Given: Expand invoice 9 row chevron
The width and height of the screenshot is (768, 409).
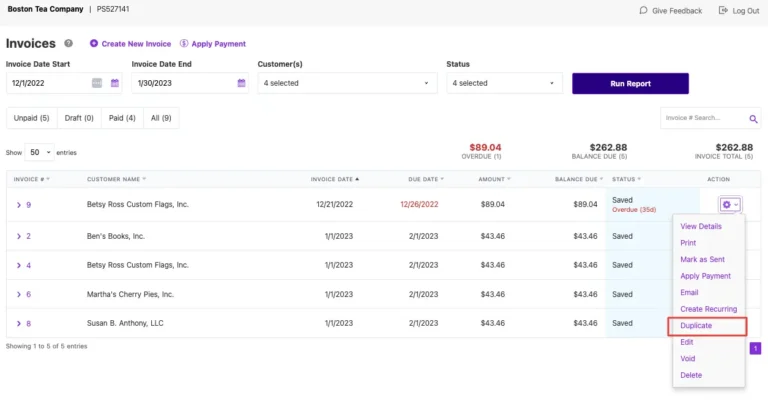Looking at the screenshot, I should (x=19, y=205).
